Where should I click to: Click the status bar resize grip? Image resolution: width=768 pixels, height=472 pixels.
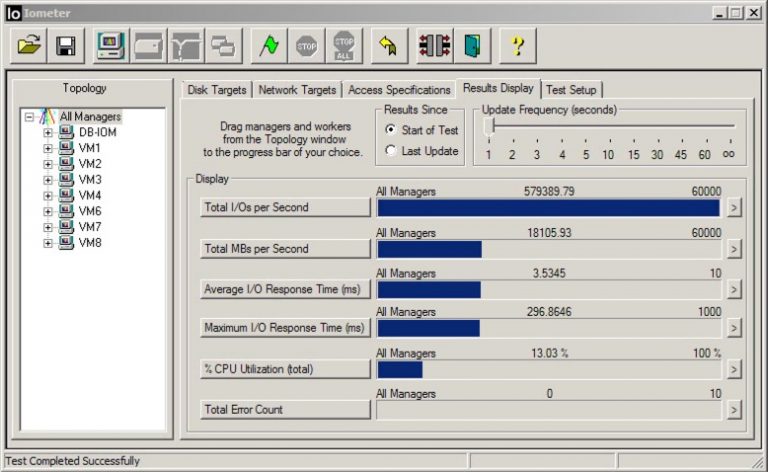[758, 461]
